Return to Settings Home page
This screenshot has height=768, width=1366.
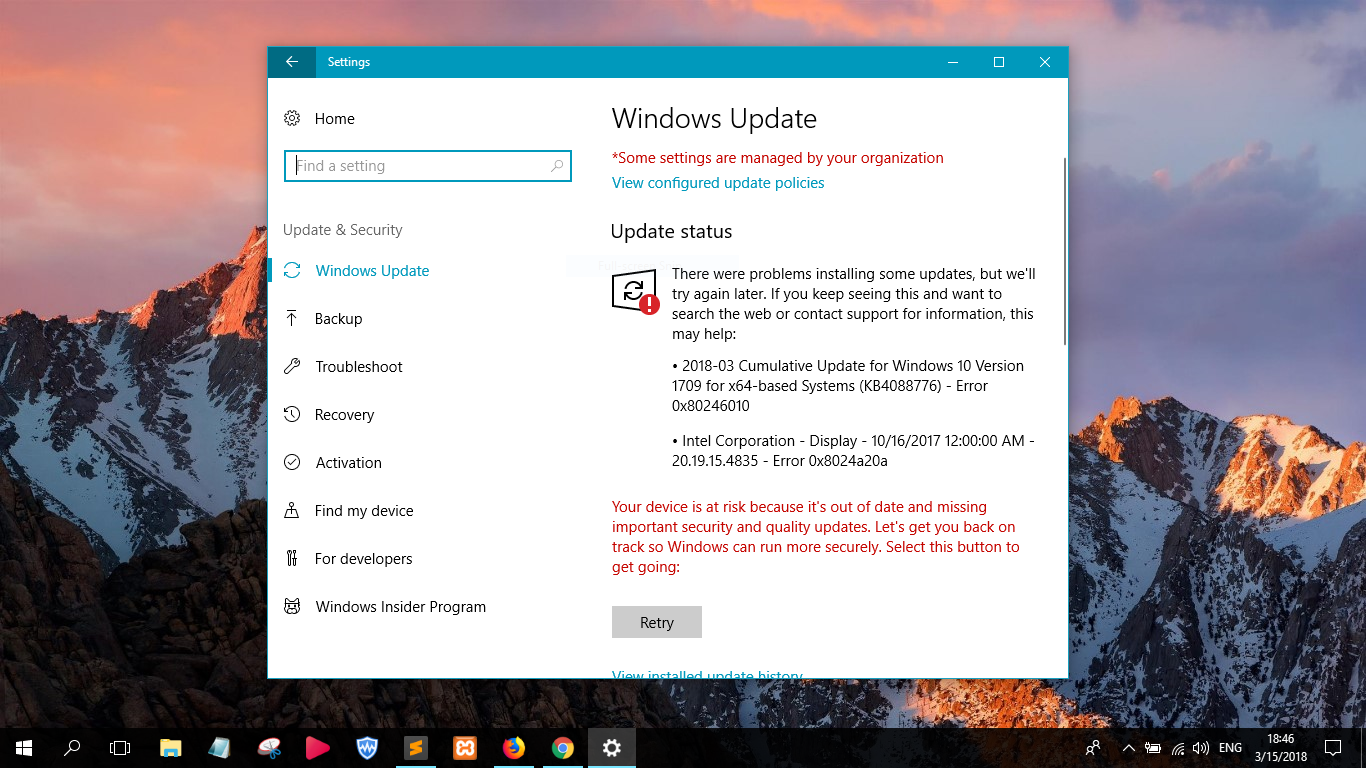[336, 118]
